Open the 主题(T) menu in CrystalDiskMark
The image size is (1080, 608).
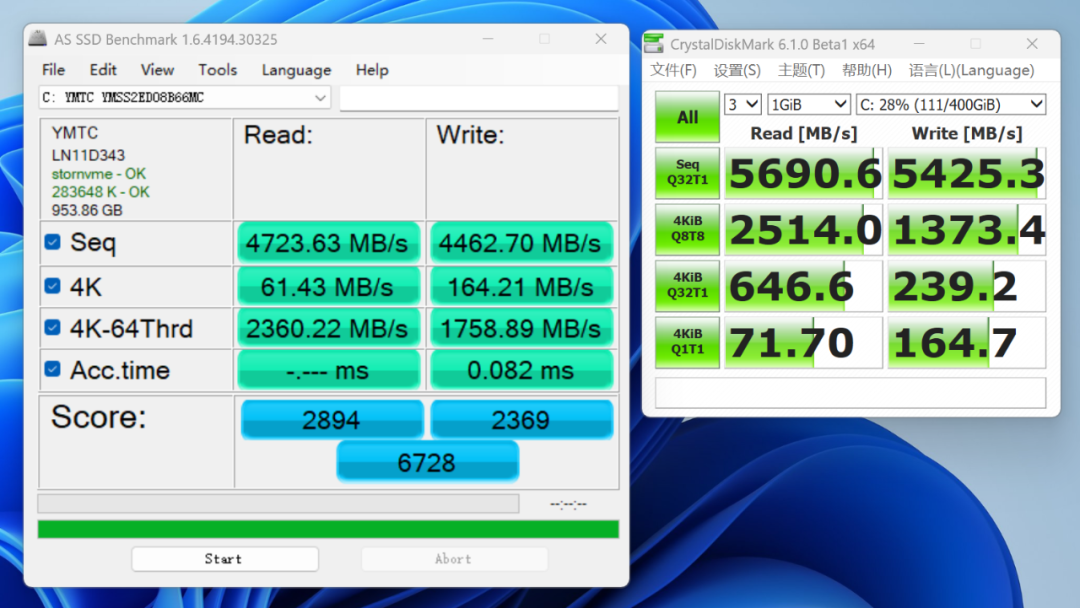pos(801,70)
